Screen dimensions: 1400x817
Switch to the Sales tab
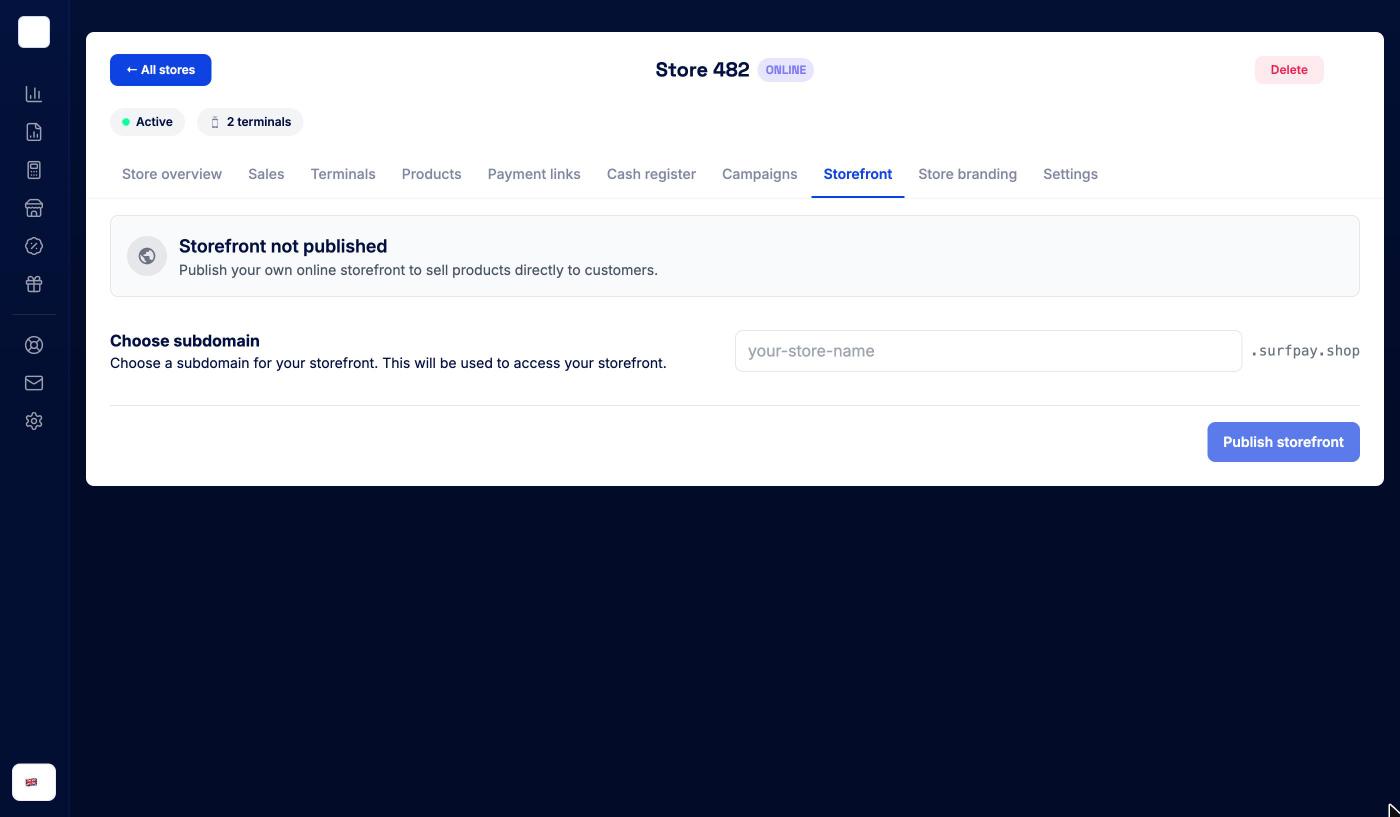coord(266,174)
